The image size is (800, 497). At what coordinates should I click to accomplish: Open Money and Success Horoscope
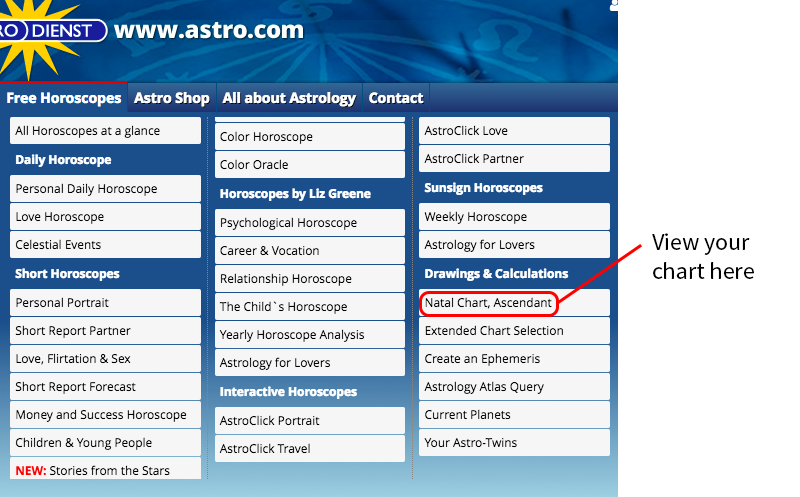105,415
